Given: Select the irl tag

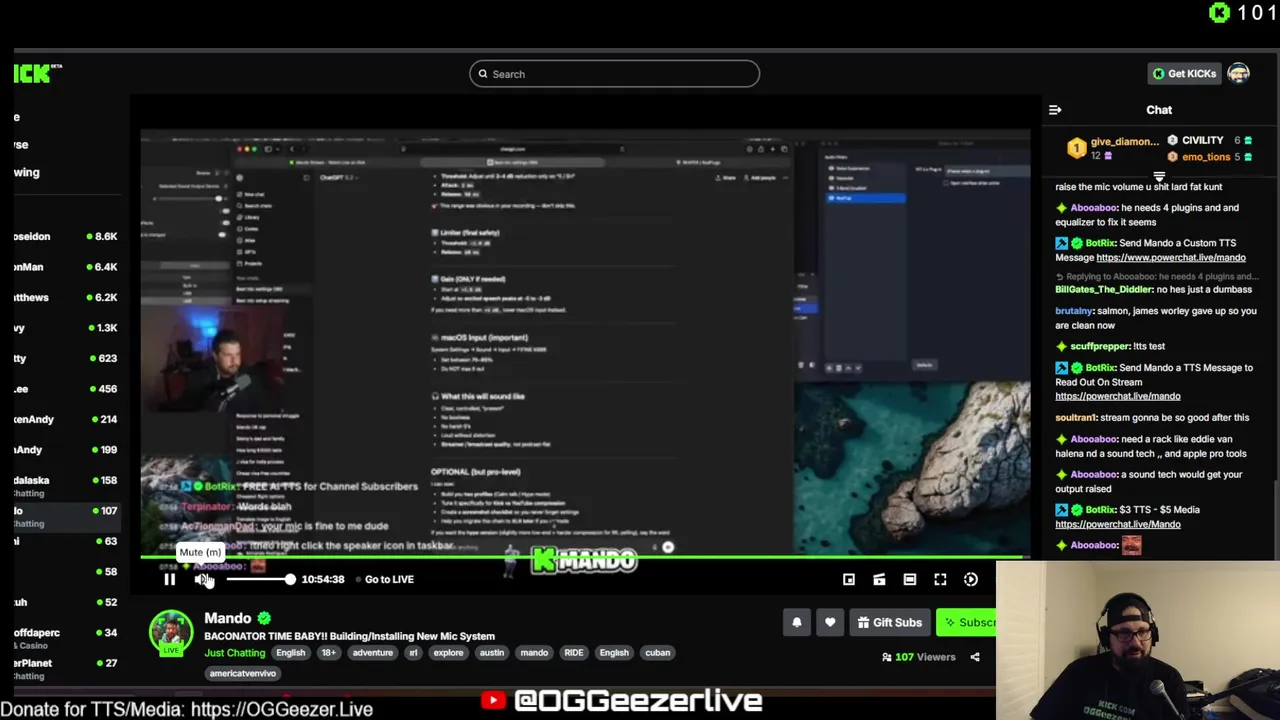Looking at the screenshot, I should pyautogui.click(x=412, y=653).
